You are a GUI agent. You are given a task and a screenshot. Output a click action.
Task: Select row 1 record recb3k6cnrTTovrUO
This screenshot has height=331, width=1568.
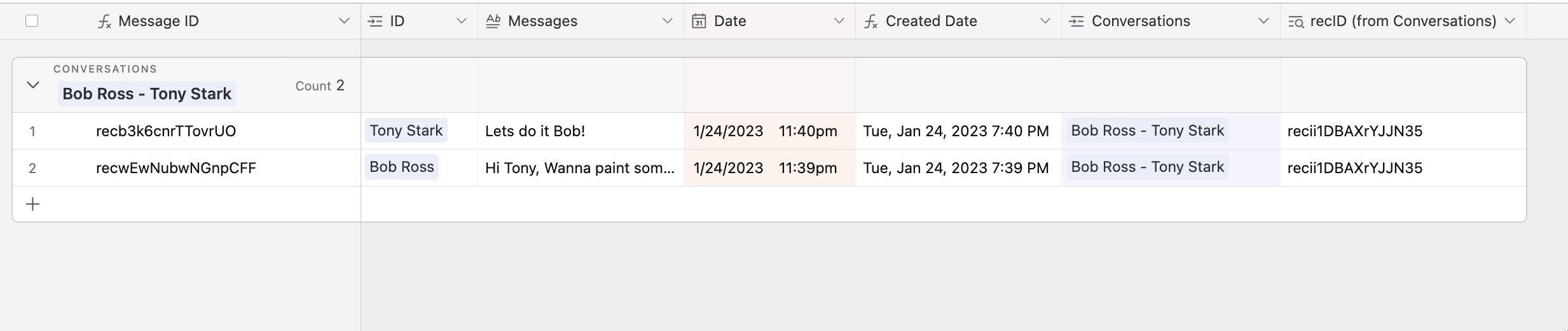(x=166, y=131)
